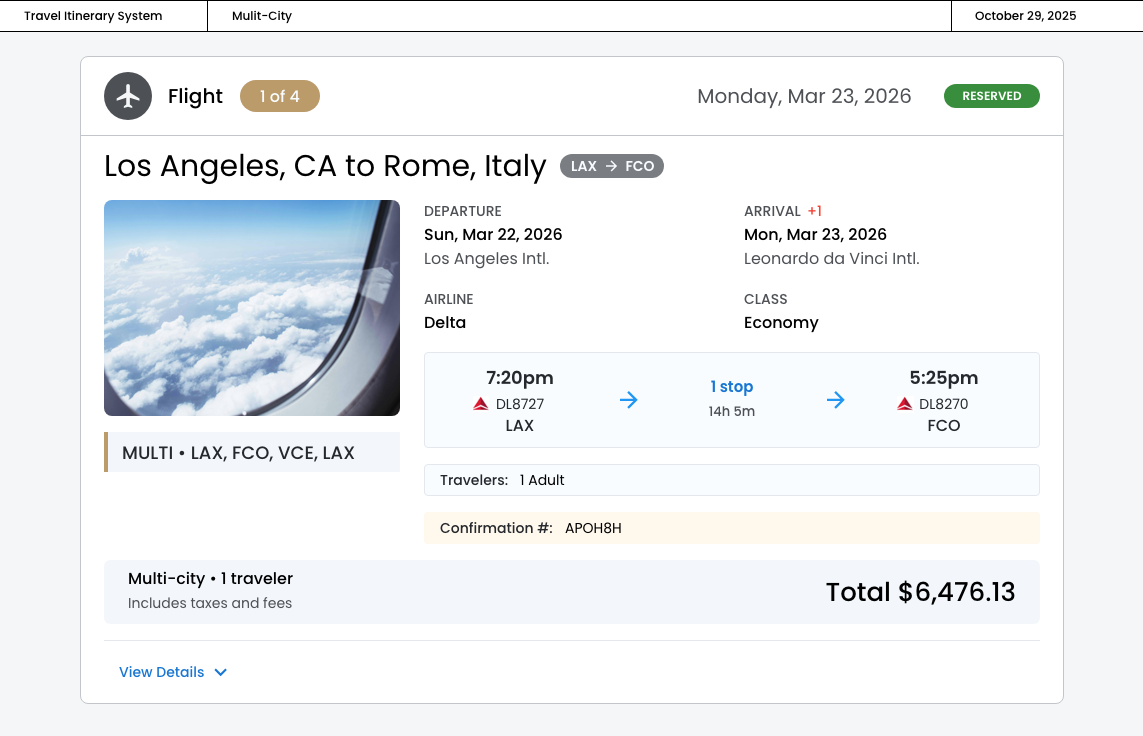Click the red +1 arrival day indicator
The image size is (1143, 736).
pos(815,211)
